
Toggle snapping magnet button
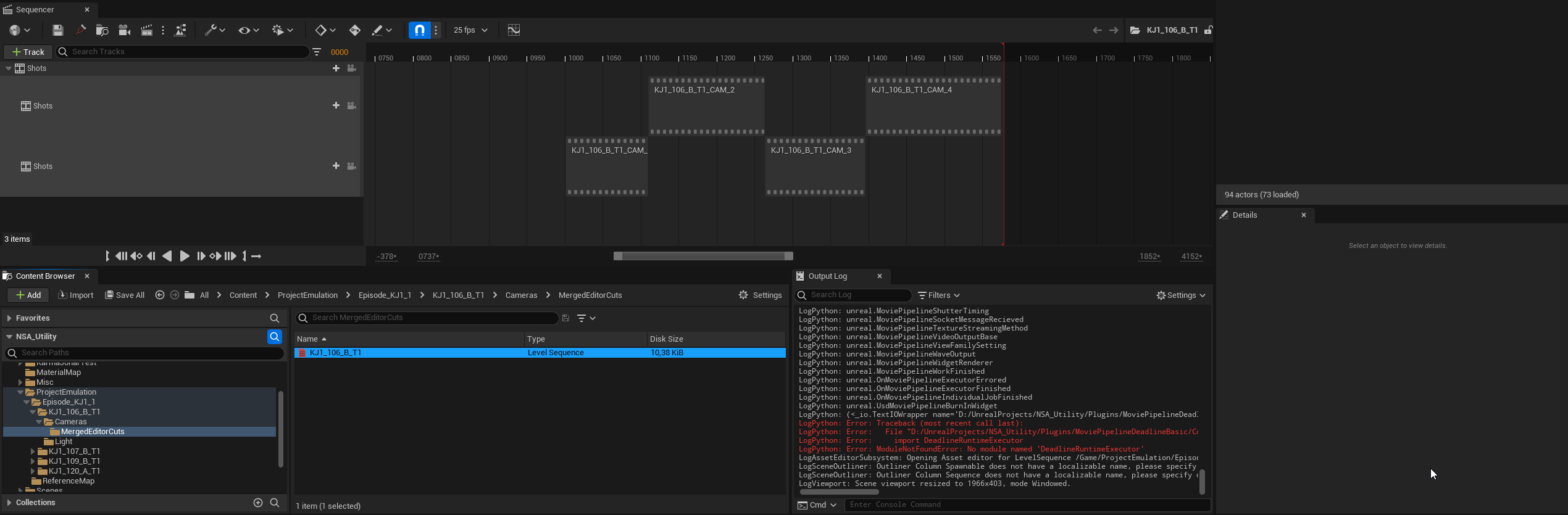(420, 30)
